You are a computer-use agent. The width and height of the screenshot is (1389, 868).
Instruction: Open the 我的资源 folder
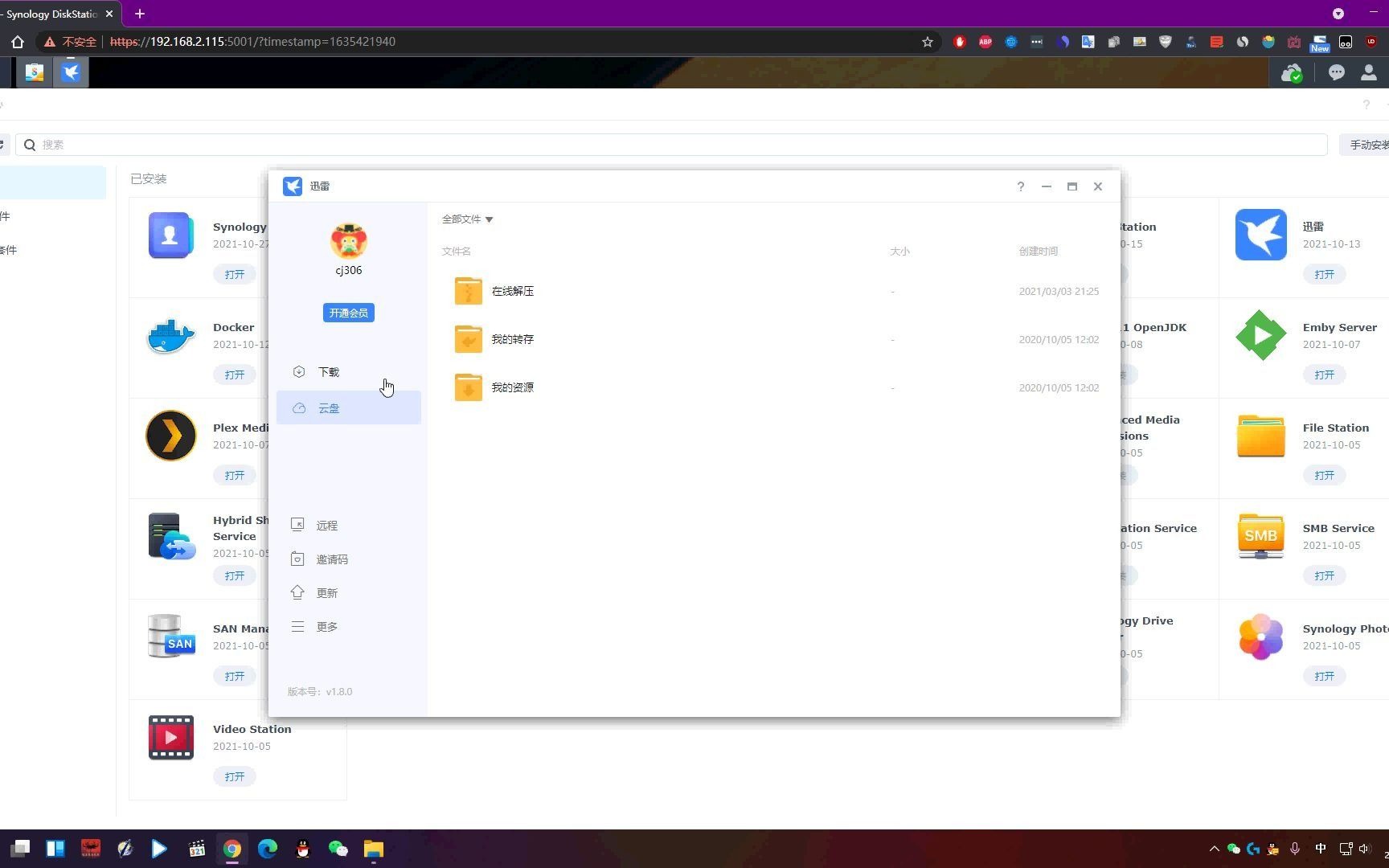pos(512,387)
